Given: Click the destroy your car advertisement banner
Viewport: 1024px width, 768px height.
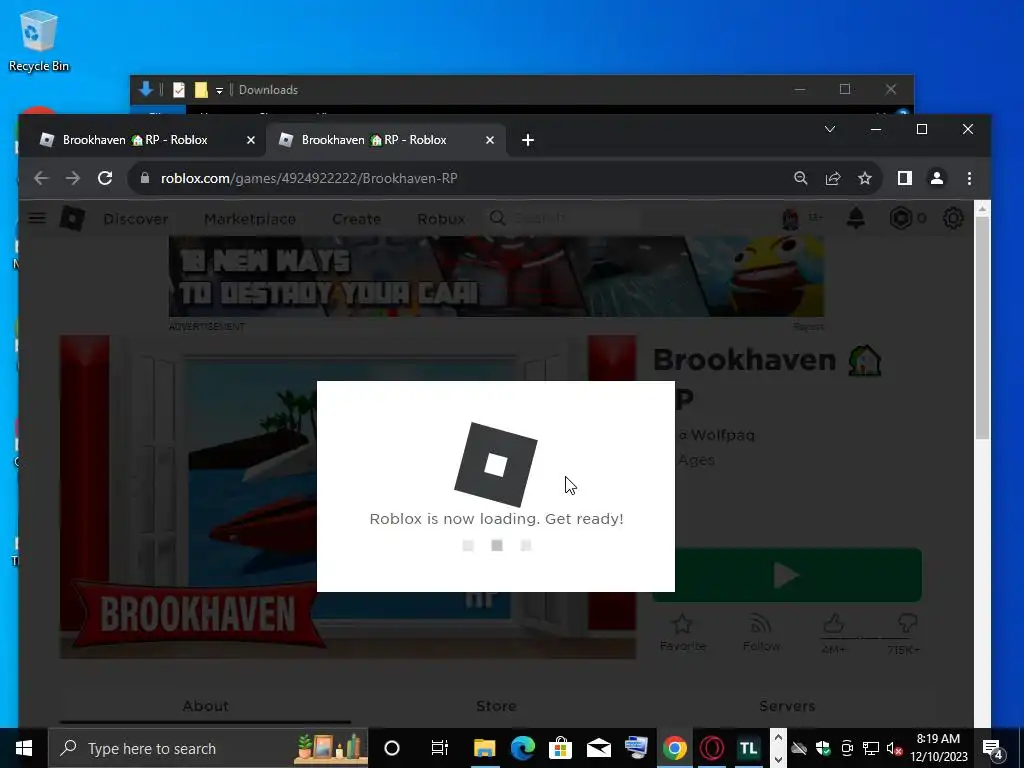Looking at the screenshot, I should coord(496,276).
